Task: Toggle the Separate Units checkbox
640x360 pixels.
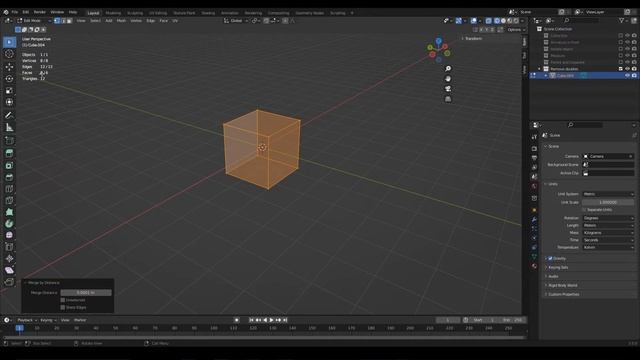Action: pyautogui.click(x=584, y=210)
